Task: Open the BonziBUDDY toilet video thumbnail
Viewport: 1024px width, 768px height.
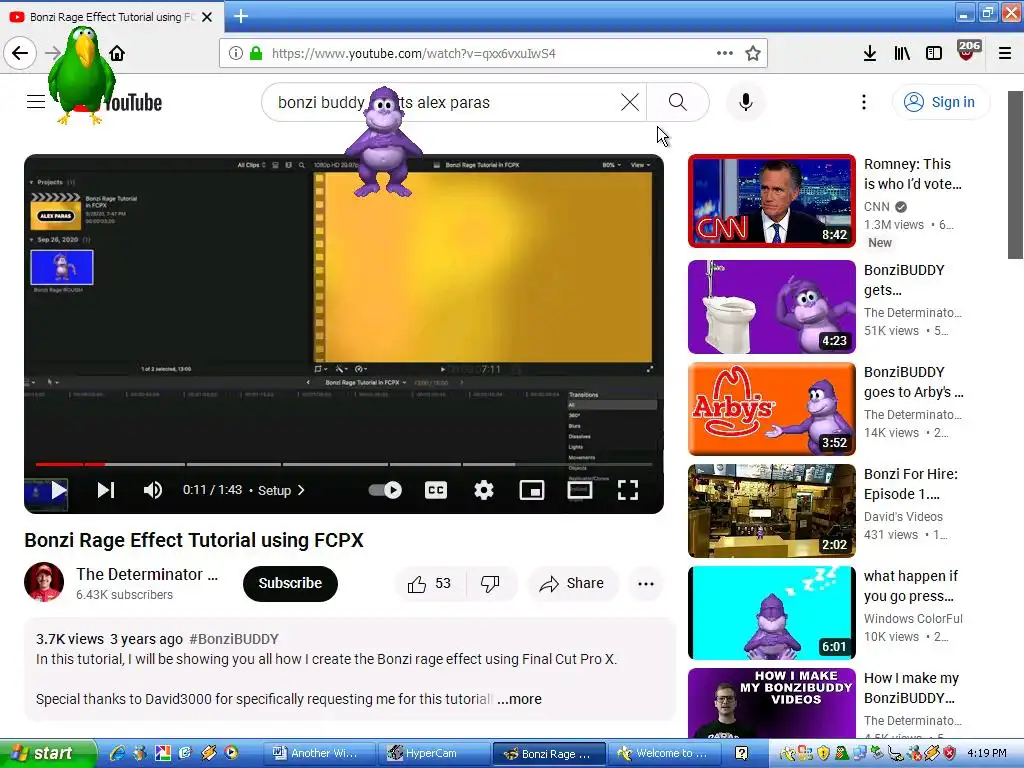Action: 771,307
